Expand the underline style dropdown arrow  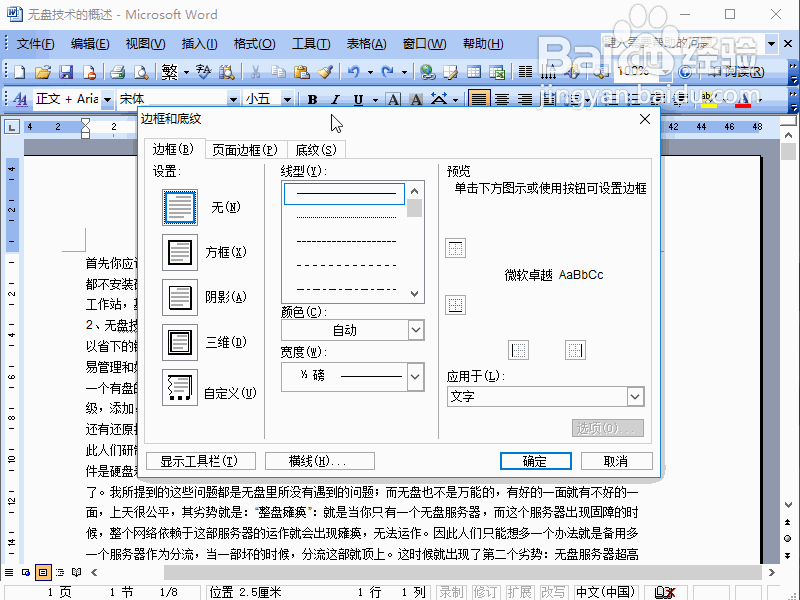[375, 99]
